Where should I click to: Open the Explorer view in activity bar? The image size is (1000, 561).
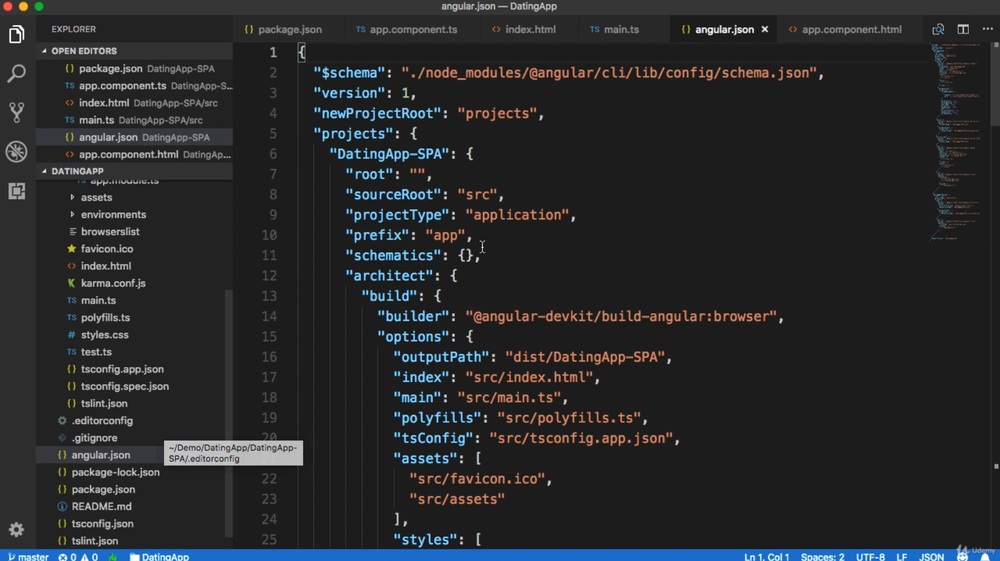17,34
